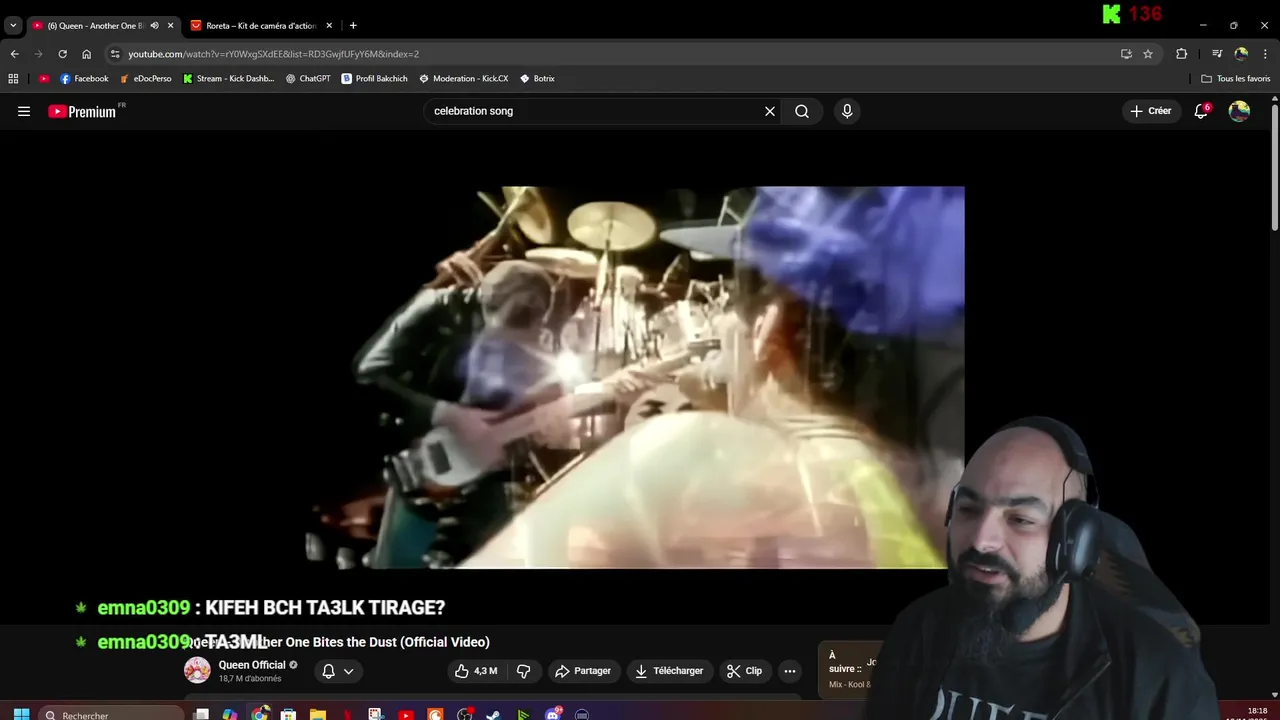
Task: Open the Moderation - Kick.CX bookmark
Action: 464,78
